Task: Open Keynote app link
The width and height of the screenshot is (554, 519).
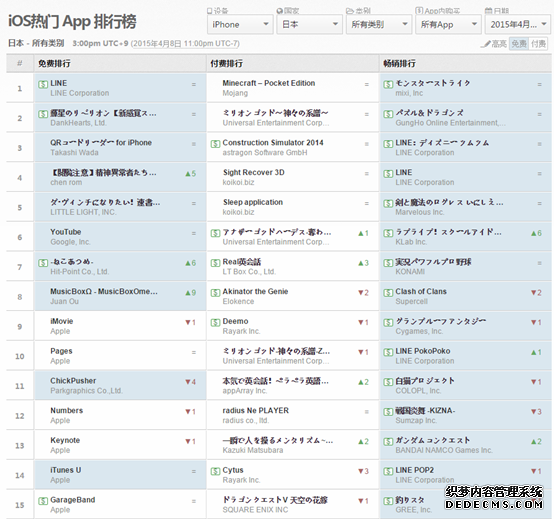Action: pyautogui.click(x=65, y=440)
